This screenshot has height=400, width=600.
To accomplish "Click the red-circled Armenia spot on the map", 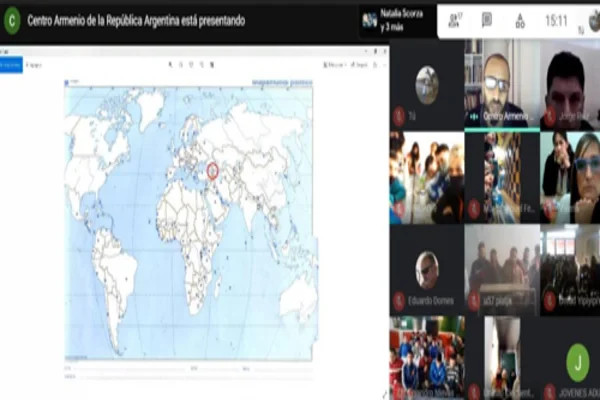I will point(212,171).
